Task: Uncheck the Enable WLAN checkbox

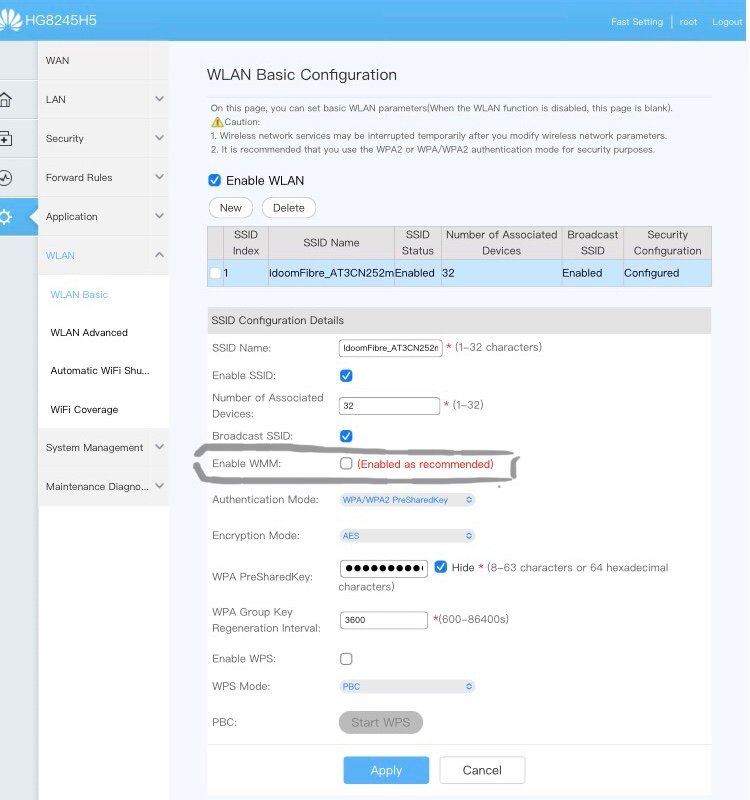Action: tap(214, 181)
